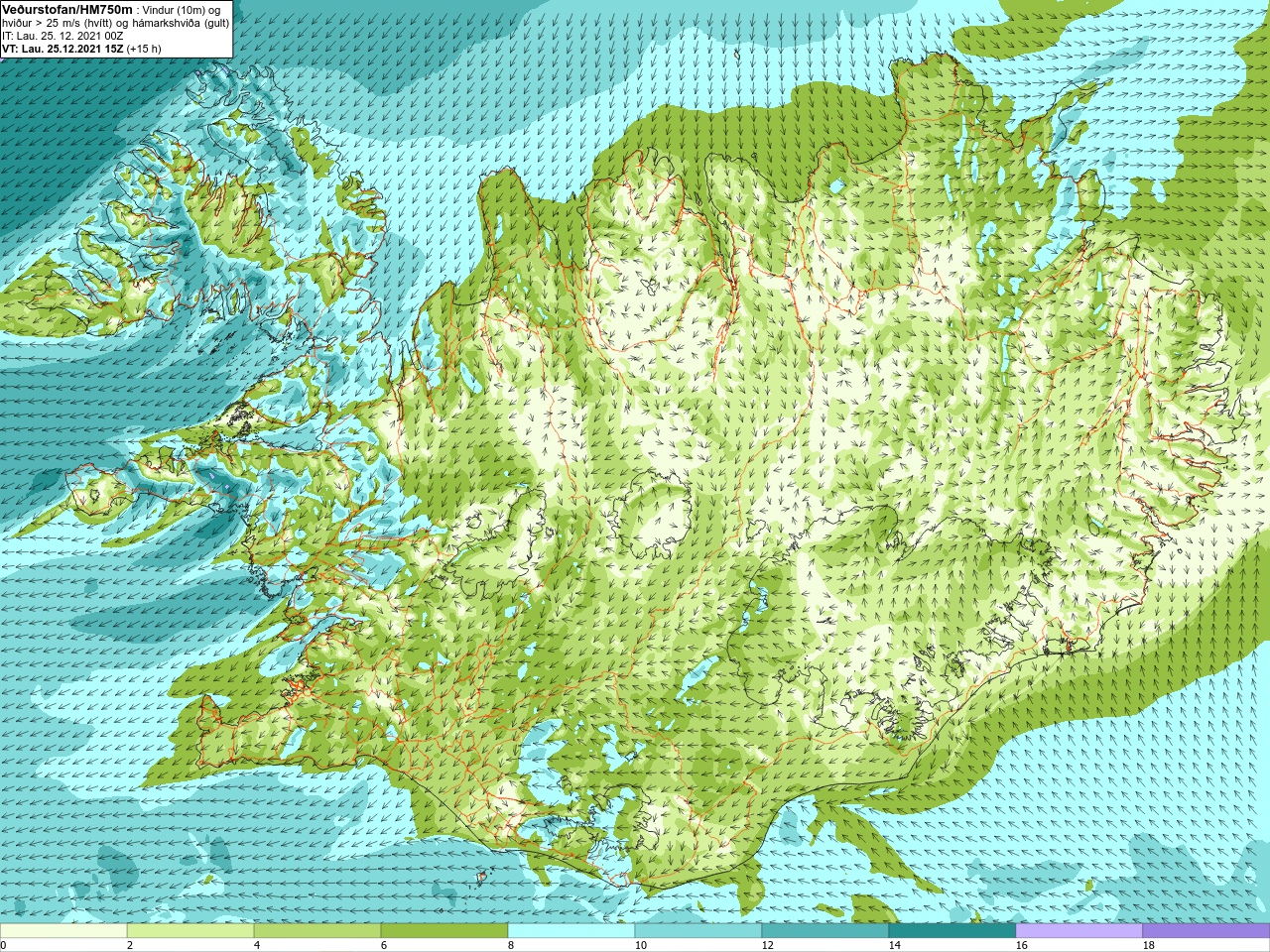The width and height of the screenshot is (1270, 952).
Task: Click the legend scale label '16'
Action: pyautogui.click(x=1022, y=945)
